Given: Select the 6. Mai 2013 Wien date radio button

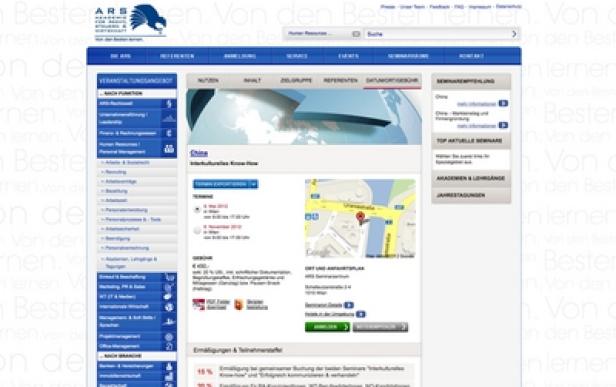Looking at the screenshot, I should (197, 209).
